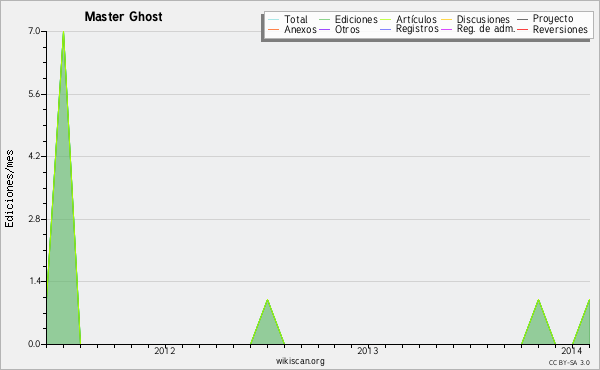Viewport: 600px width, 370px height.
Task: Click the y-axis label '0.0'
Action: (34, 344)
